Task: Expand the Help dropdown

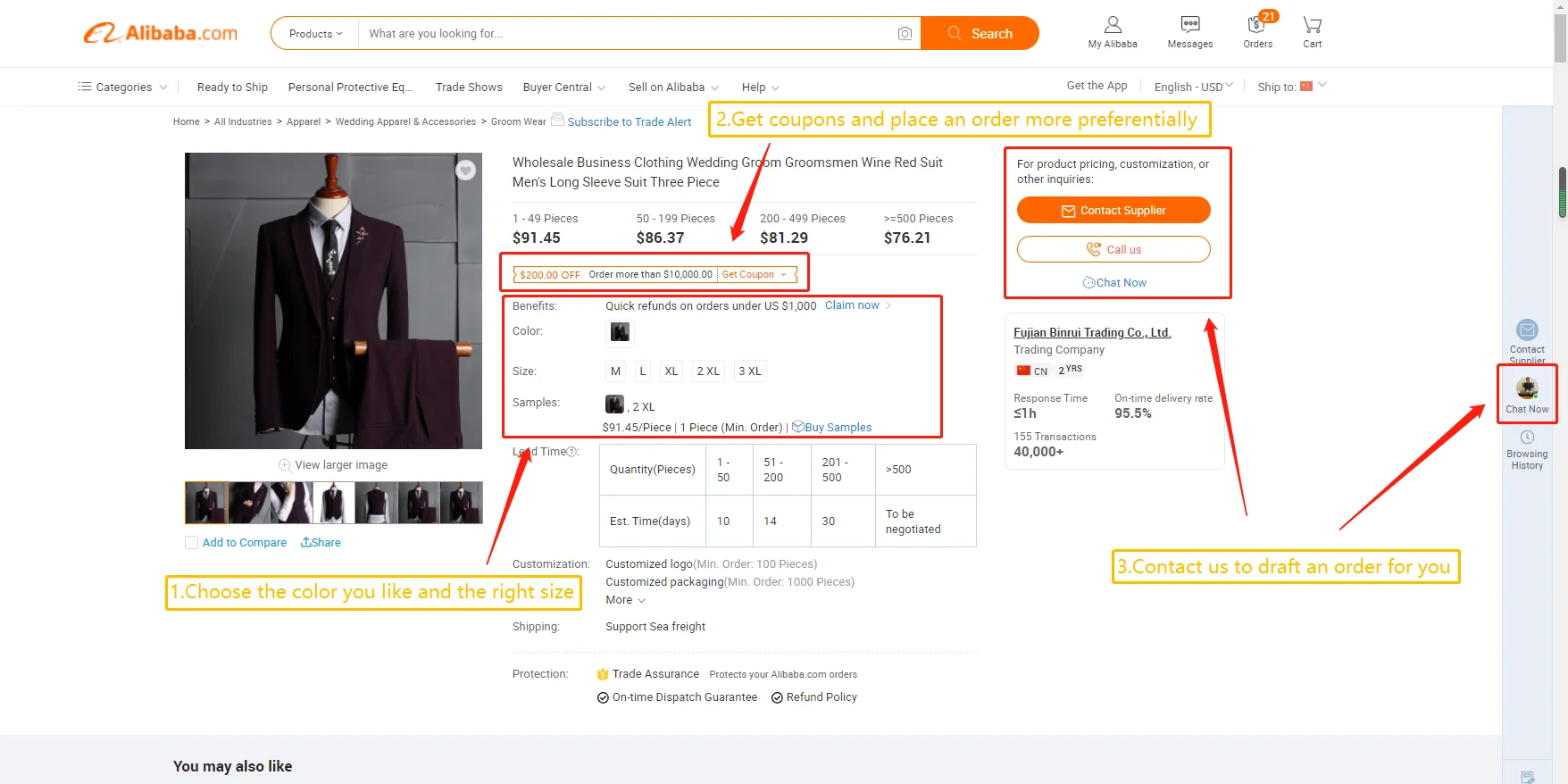Action: click(x=761, y=88)
